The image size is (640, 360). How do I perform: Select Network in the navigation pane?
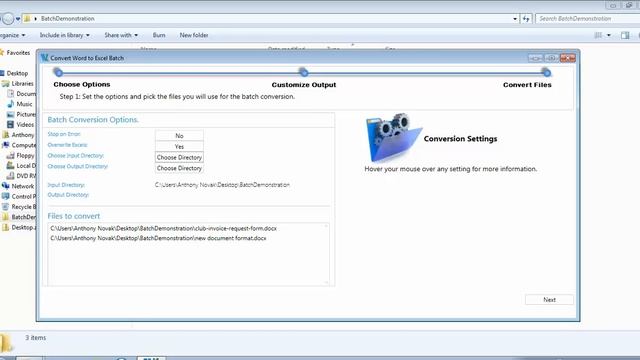coord(22,186)
